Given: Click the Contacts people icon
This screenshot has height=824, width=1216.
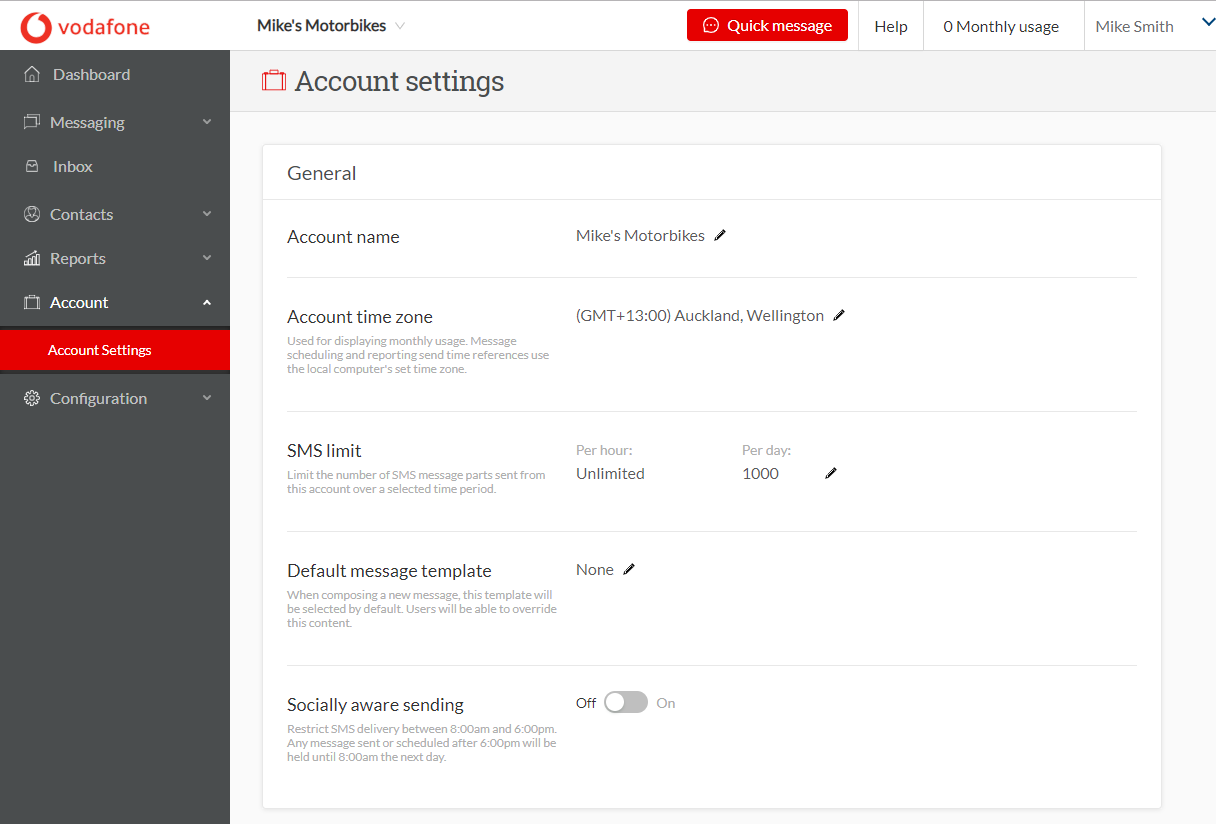Looking at the screenshot, I should tap(32, 214).
